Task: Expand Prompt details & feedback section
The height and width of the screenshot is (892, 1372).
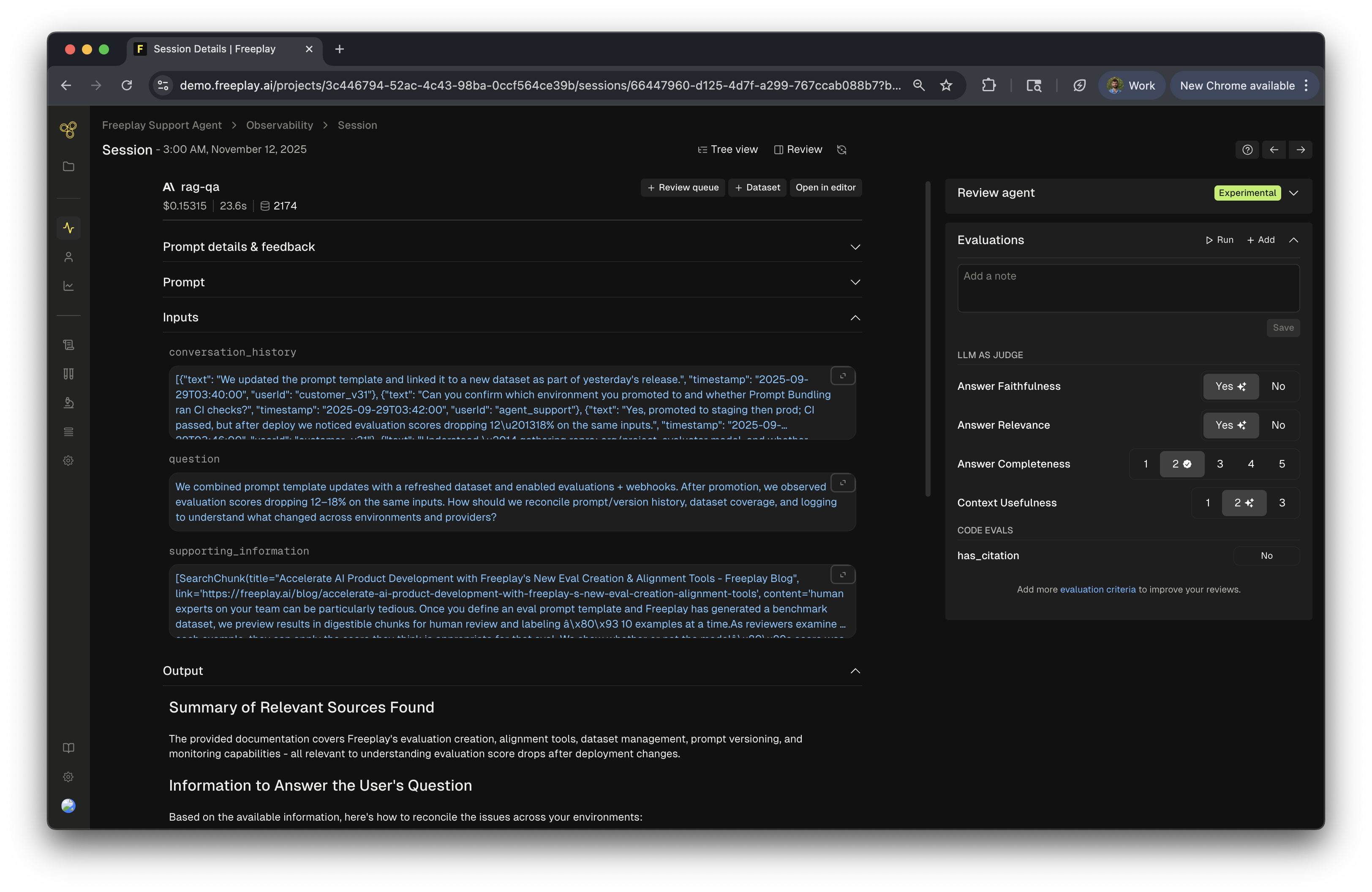Action: point(855,247)
